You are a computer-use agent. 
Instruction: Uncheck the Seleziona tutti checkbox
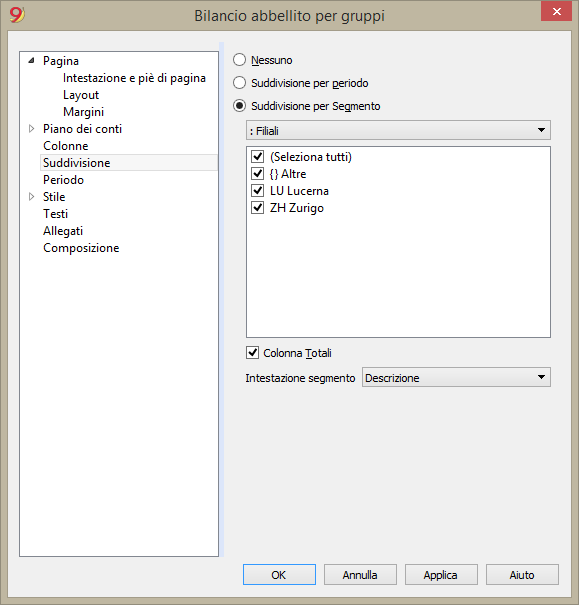[257, 157]
